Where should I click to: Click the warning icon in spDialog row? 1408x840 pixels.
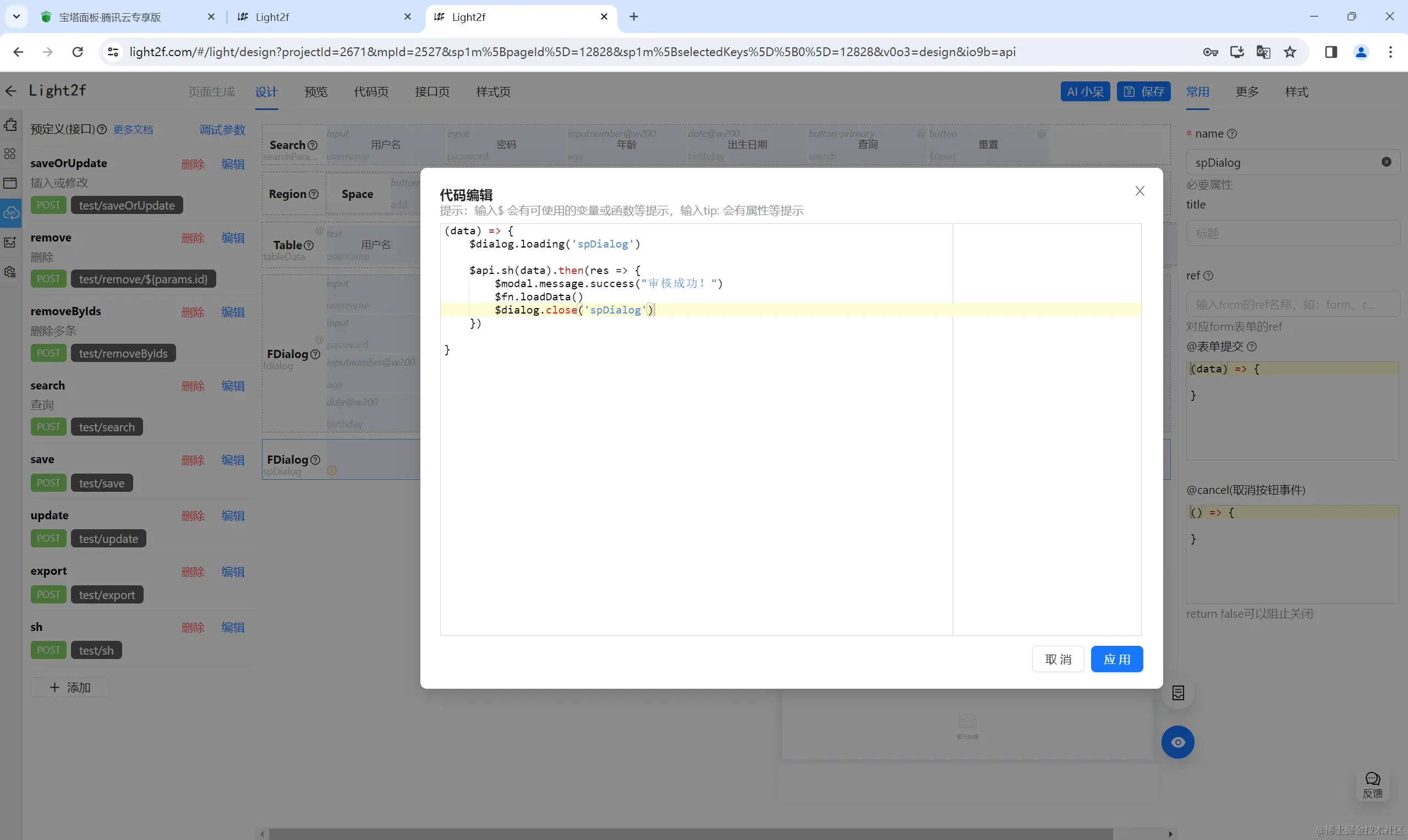[x=332, y=470]
